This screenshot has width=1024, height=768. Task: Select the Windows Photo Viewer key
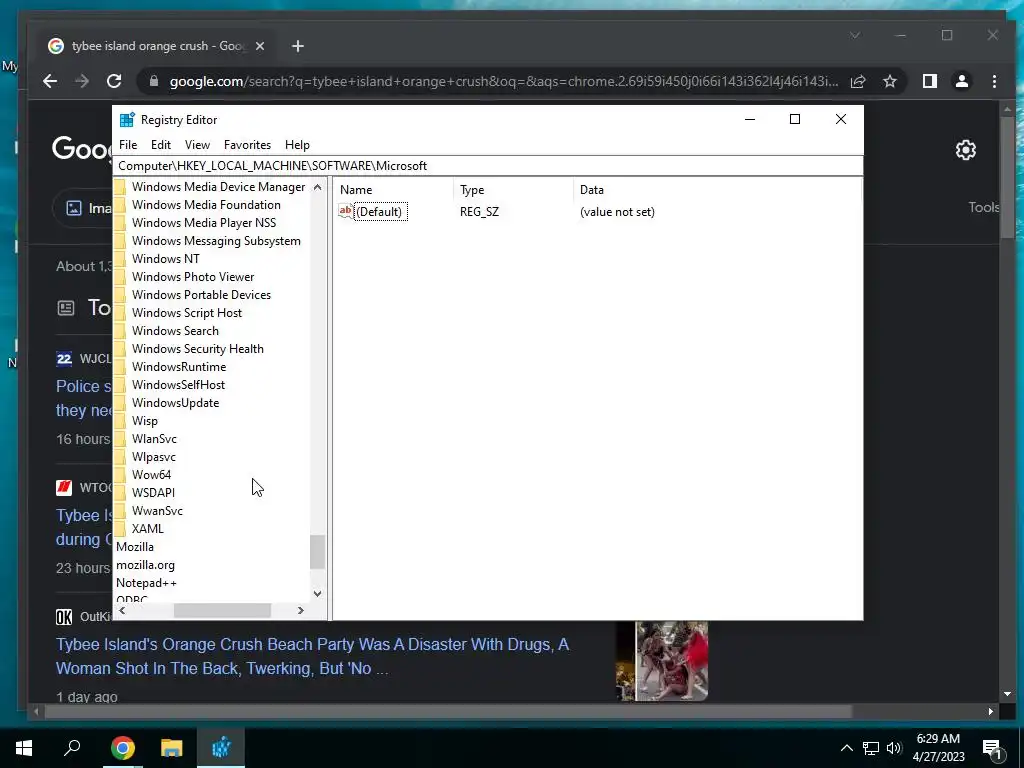193,277
